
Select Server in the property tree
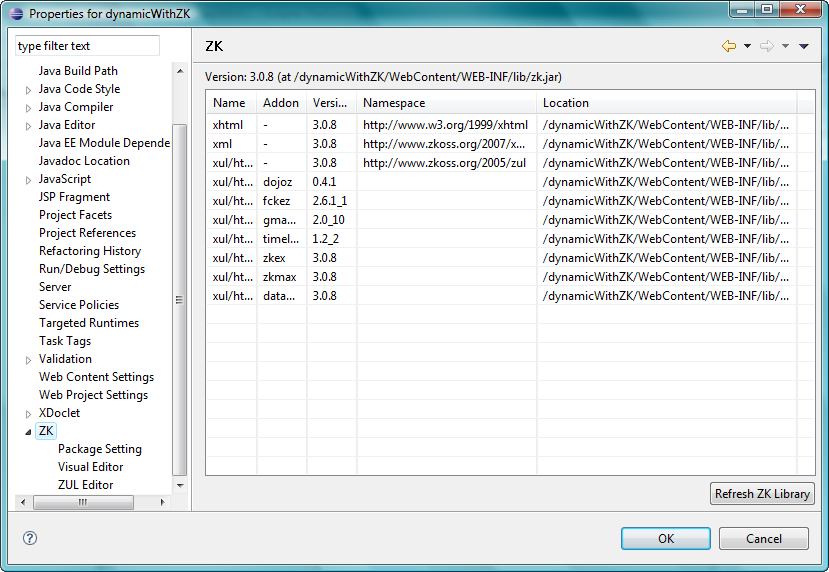55,287
